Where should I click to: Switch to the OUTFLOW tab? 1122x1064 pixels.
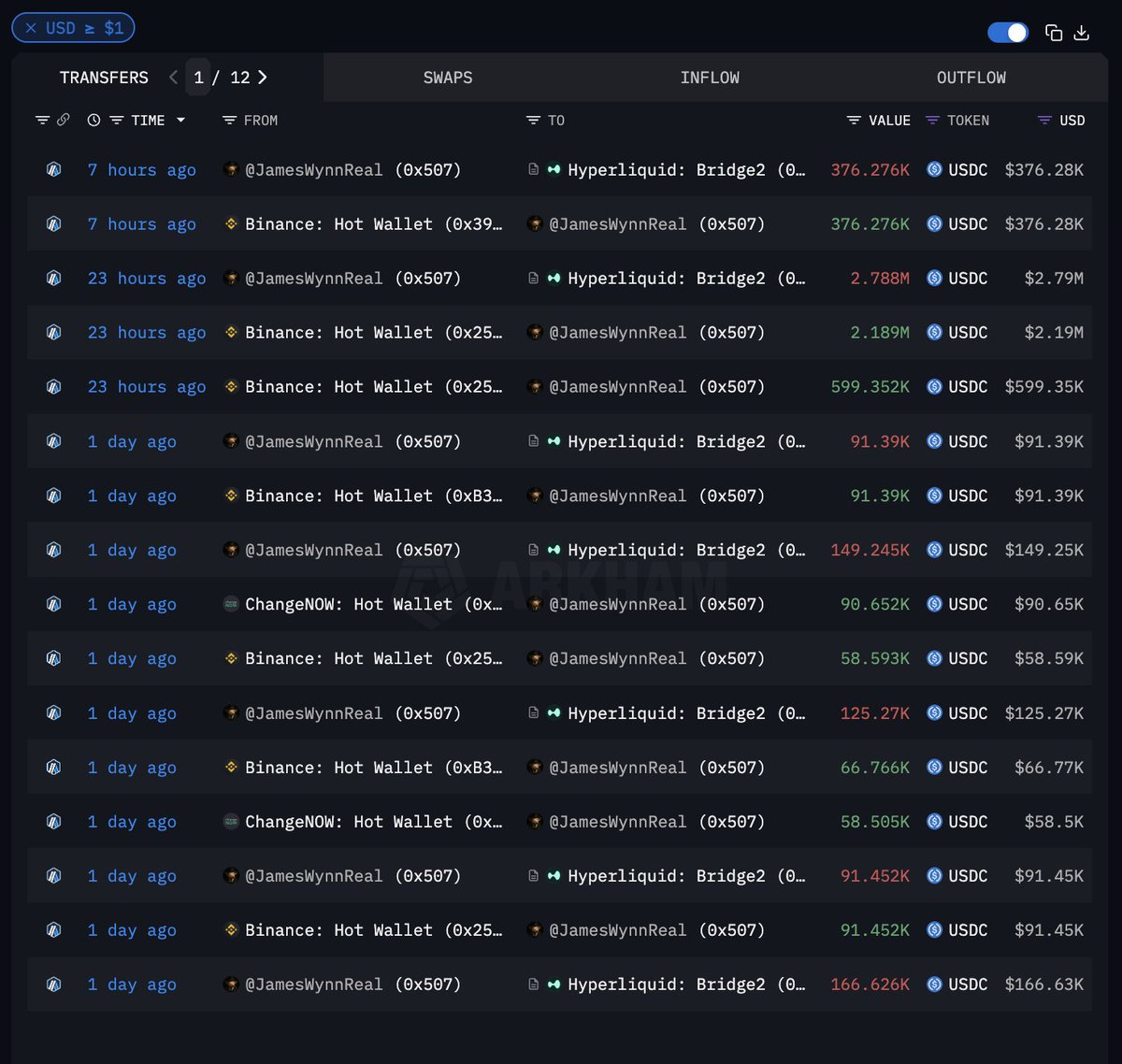point(971,78)
